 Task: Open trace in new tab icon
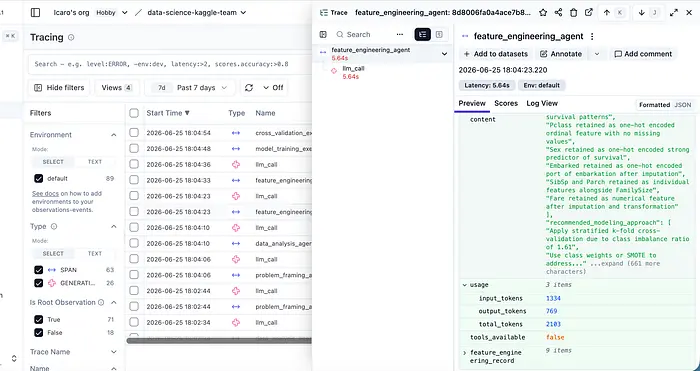589,13
